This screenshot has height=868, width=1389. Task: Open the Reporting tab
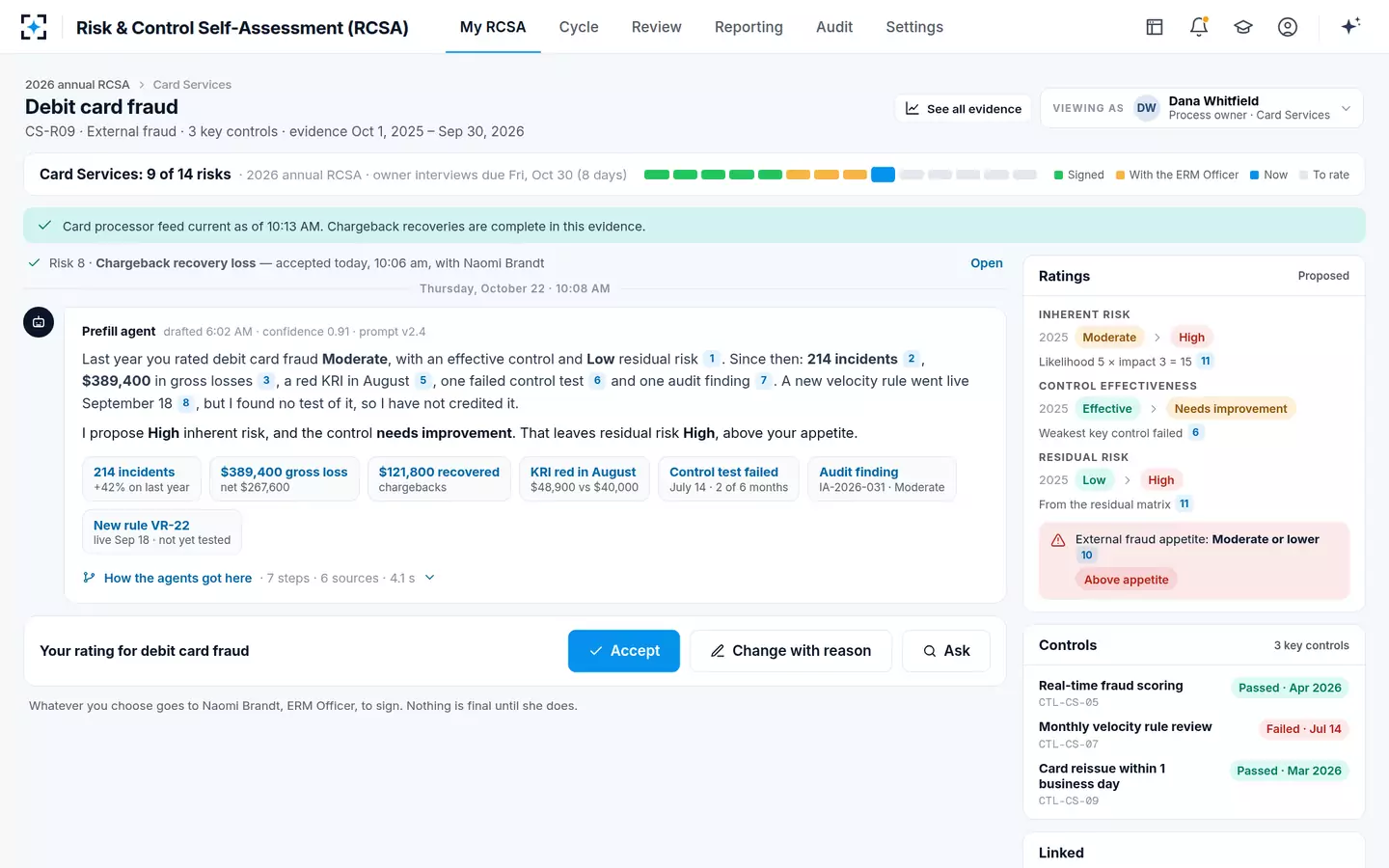coord(749,27)
